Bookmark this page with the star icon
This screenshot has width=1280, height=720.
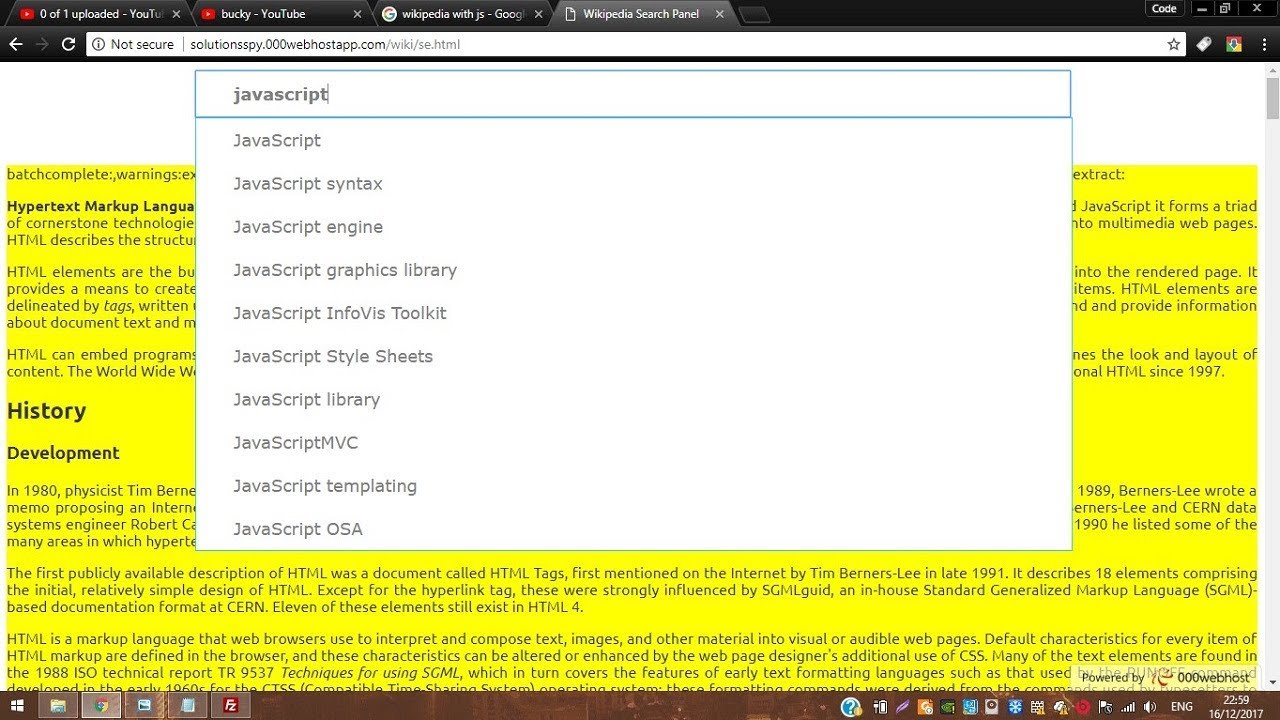pyautogui.click(x=1174, y=44)
